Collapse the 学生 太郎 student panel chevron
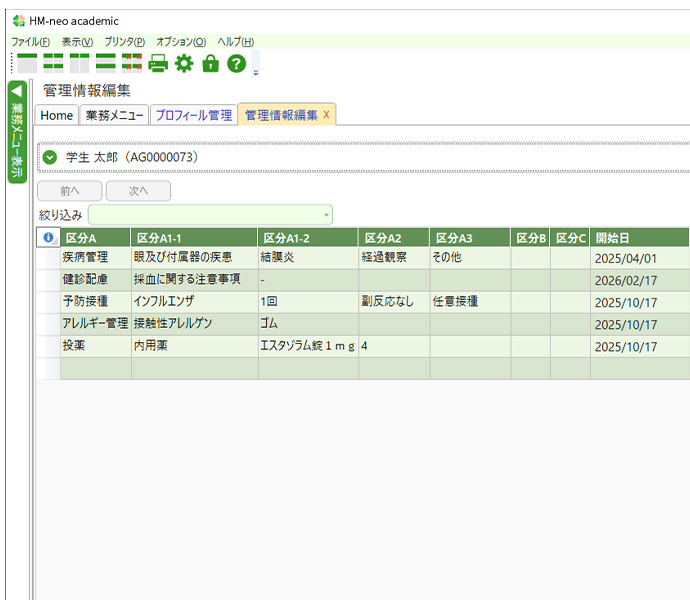The width and height of the screenshot is (690, 600). (x=50, y=157)
